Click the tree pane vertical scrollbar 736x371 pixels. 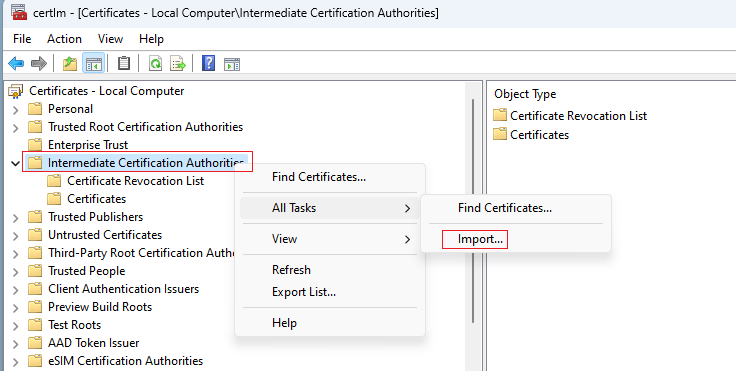[x=473, y=211]
